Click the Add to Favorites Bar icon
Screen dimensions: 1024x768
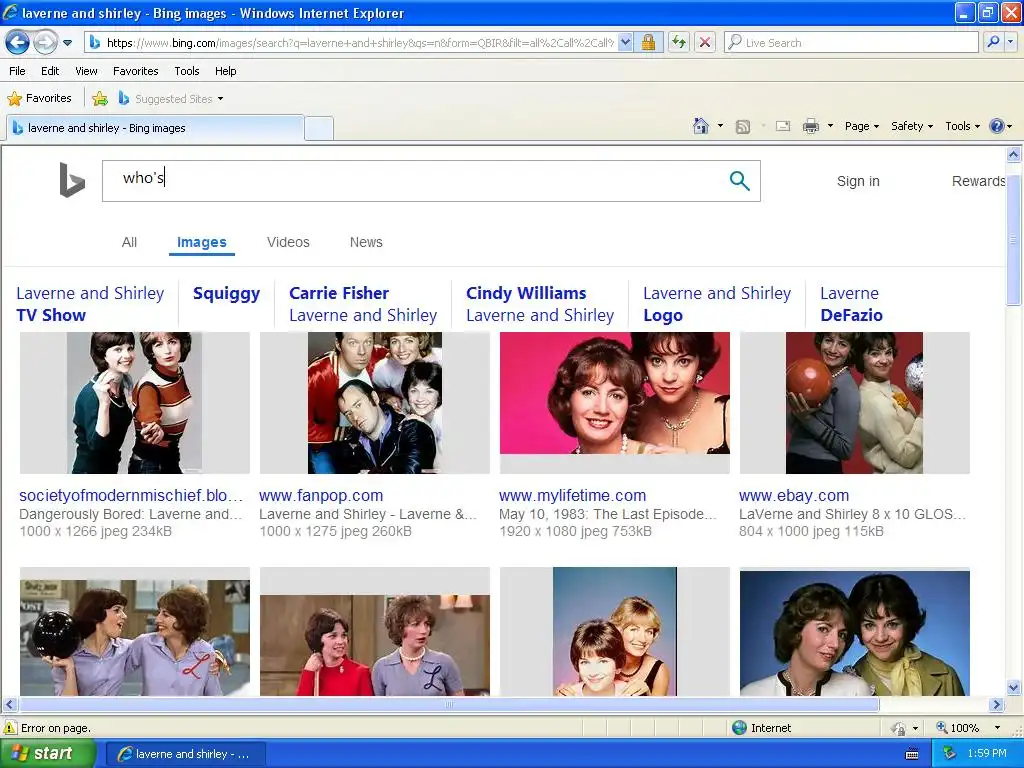click(100, 99)
